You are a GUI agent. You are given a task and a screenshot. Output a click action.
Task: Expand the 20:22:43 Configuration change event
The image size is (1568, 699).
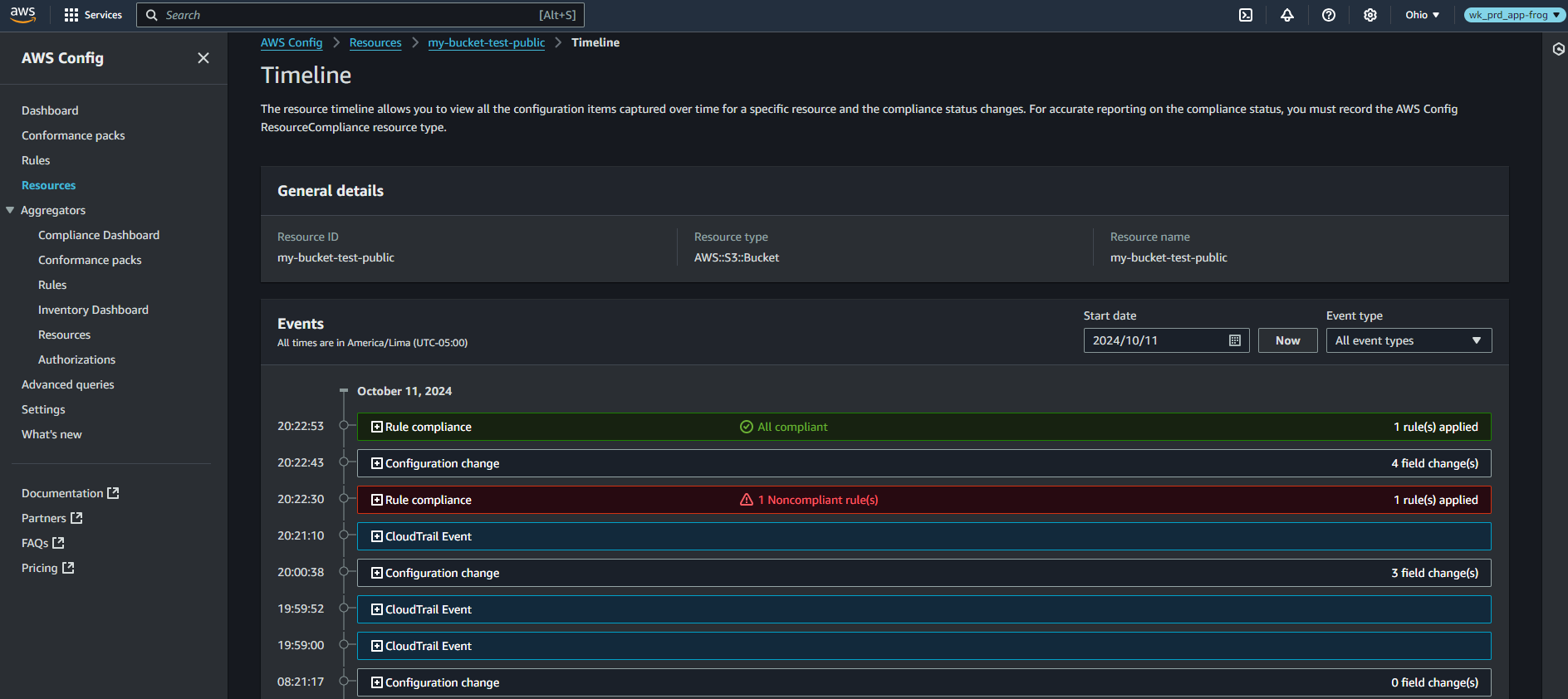coord(377,463)
